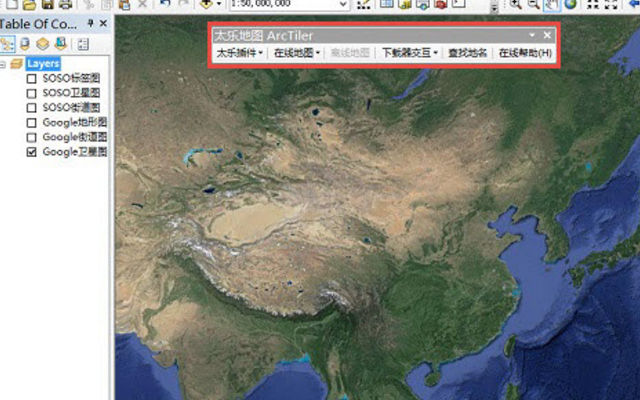This screenshot has width=640, height=400.
Task: Select the Zoom In tool
Action: point(516,4)
